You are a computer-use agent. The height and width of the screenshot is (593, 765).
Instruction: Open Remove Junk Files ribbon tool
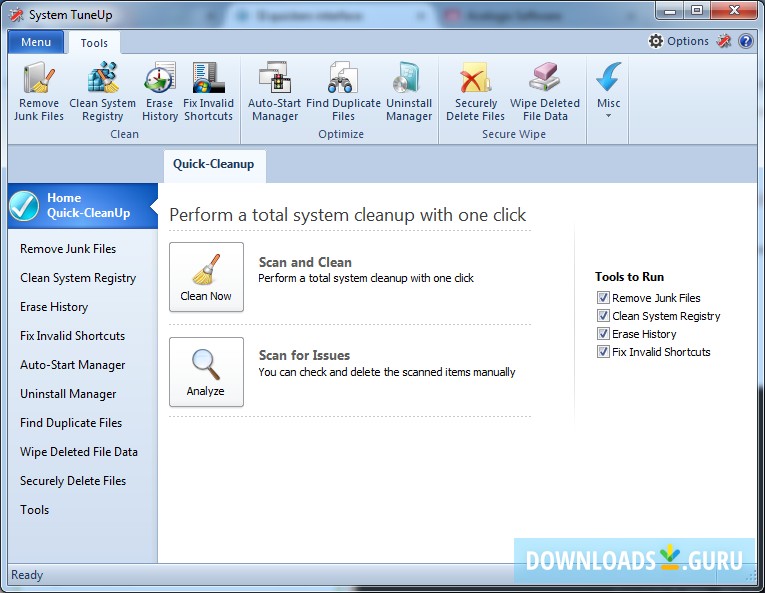39,91
